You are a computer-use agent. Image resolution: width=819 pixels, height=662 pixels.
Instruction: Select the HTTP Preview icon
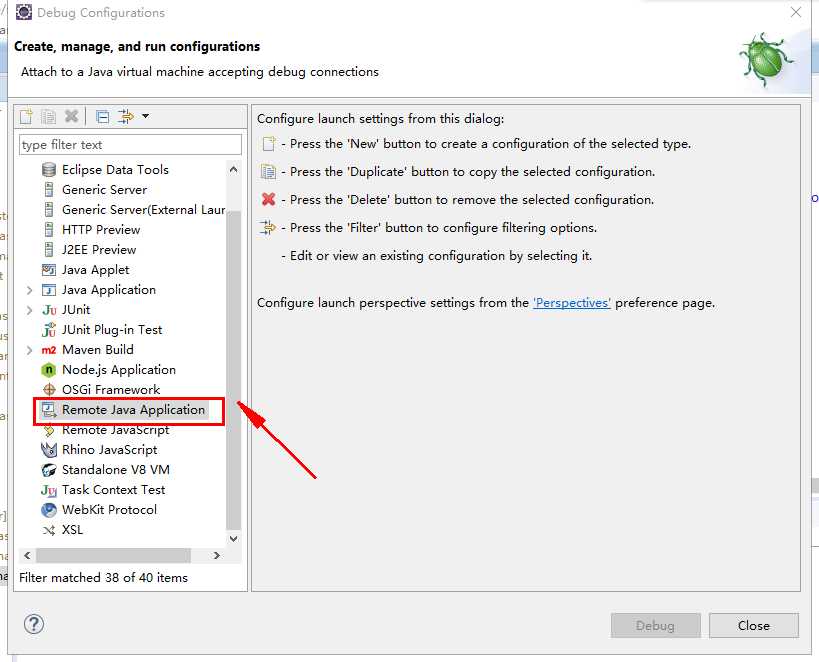[x=49, y=229]
